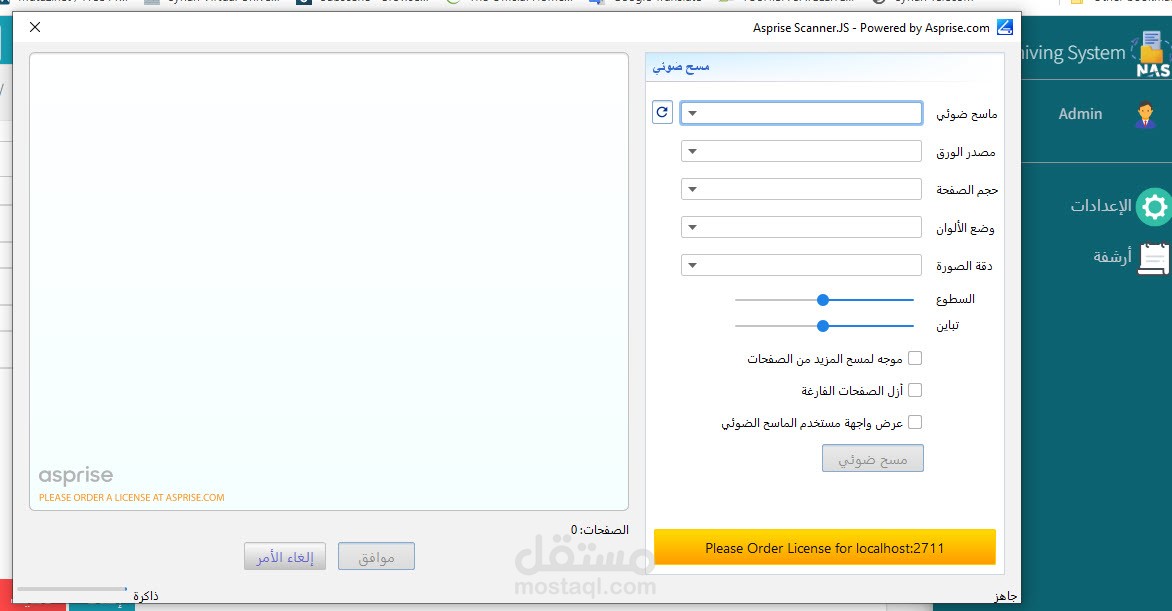Click the إلغاء الأمر cancel button
1172x611 pixels.
pyautogui.click(x=285, y=556)
